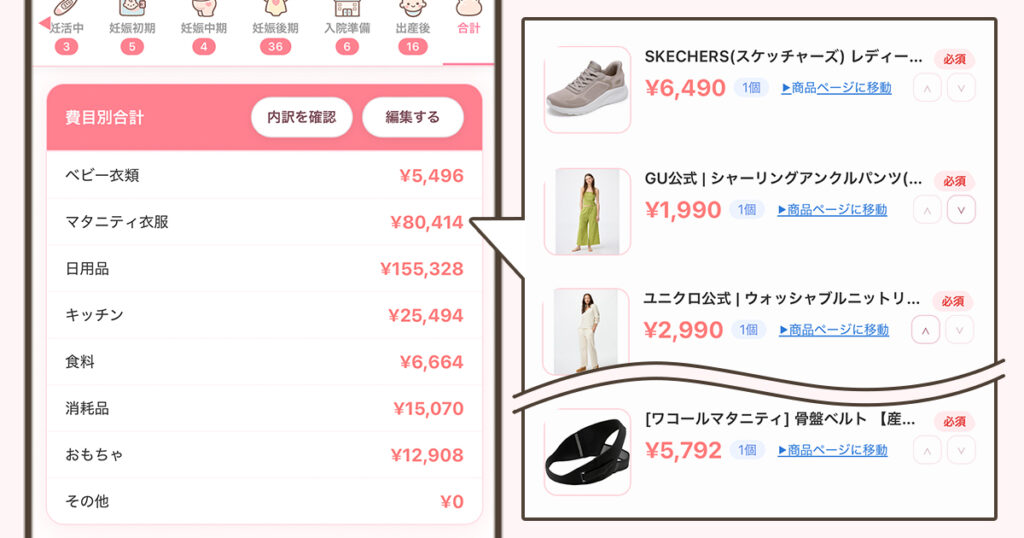Select the マタニティ衣服 total row
Viewport: 1024px width, 538px height.
coord(264,222)
